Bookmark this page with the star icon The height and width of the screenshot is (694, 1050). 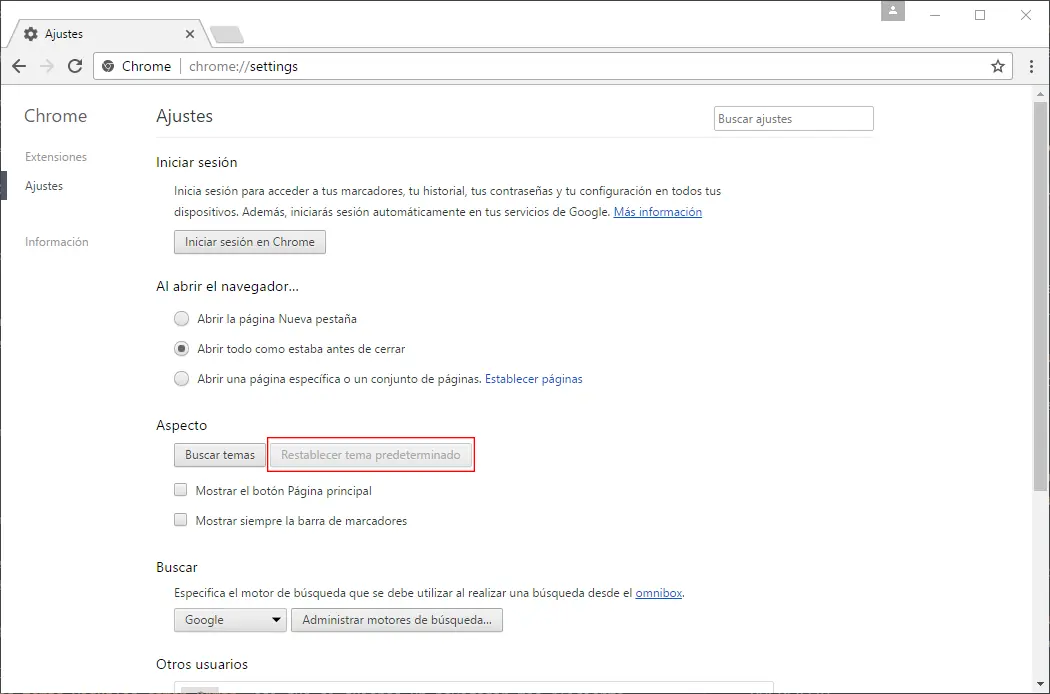(998, 66)
